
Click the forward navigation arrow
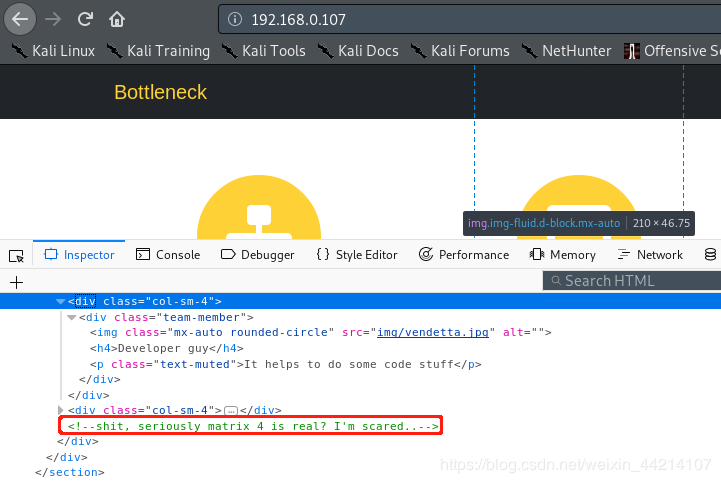tap(53, 19)
